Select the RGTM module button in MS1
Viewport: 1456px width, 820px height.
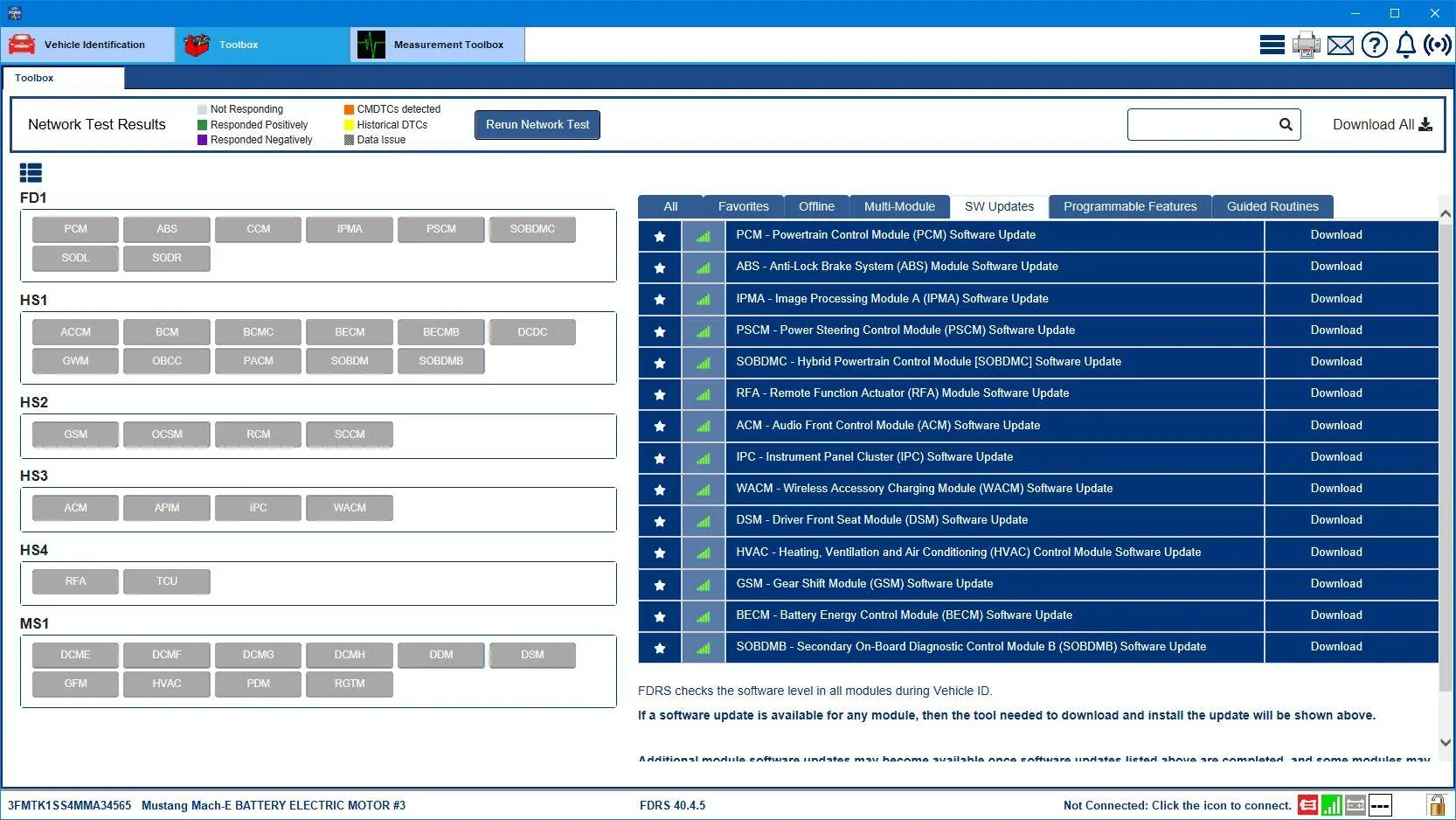(350, 684)
